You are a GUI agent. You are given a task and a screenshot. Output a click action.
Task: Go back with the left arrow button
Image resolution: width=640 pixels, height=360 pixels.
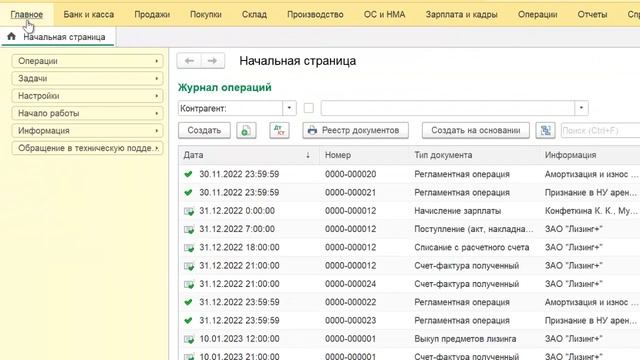point(189,61)
